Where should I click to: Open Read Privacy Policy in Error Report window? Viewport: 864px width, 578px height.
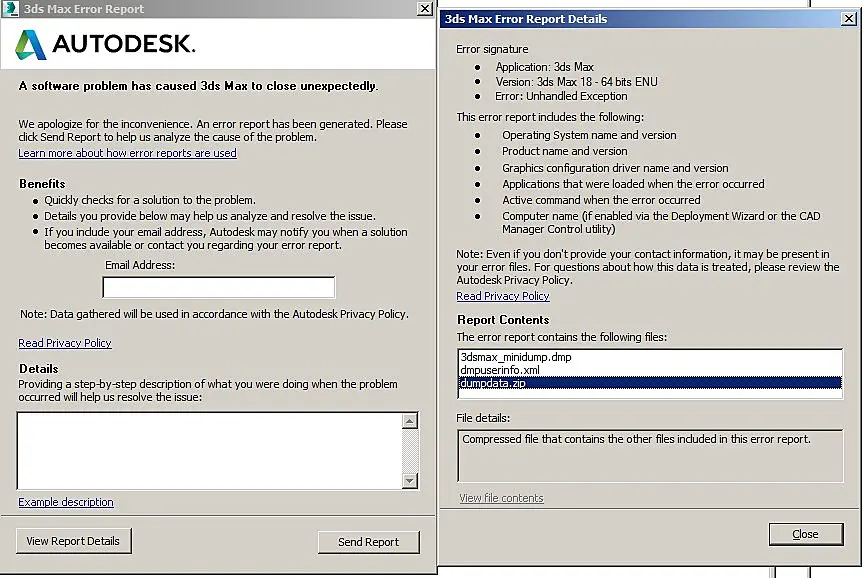(x=65, y=343)
